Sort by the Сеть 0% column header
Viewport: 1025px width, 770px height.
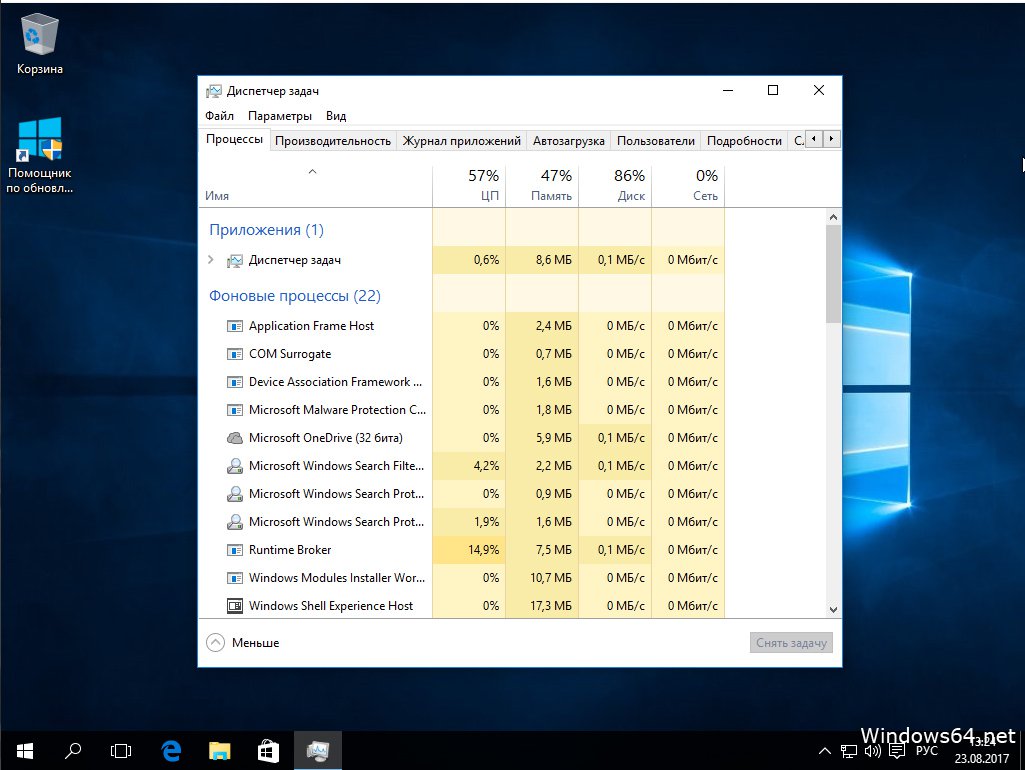[x=688, y=186]
